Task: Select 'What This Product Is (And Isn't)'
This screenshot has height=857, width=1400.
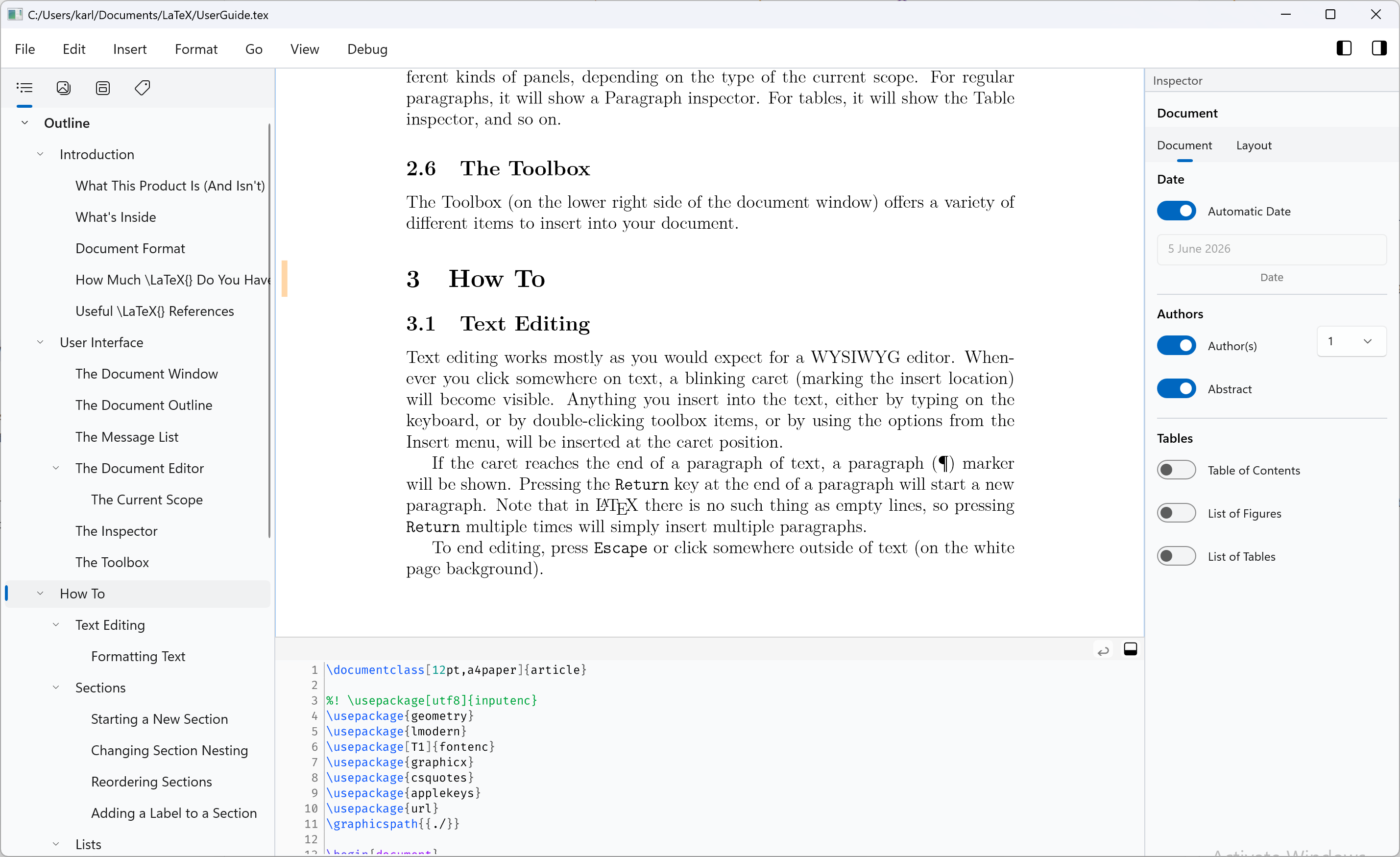Action: [170, 186]
